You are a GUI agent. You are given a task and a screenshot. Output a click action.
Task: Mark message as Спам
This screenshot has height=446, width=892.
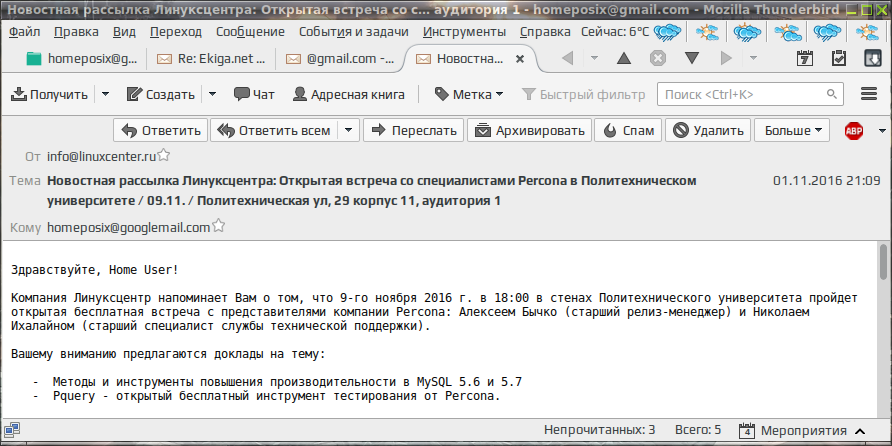[628, 130]
